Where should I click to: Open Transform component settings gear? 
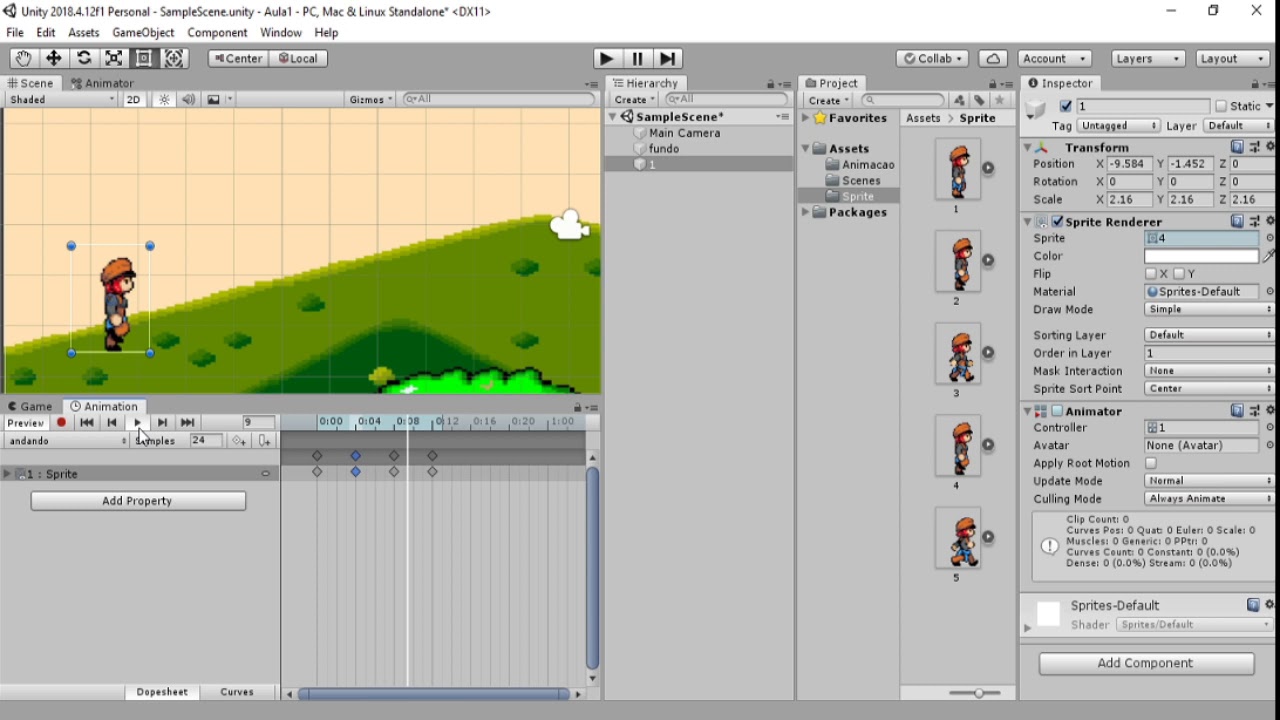click(1270, 147)
